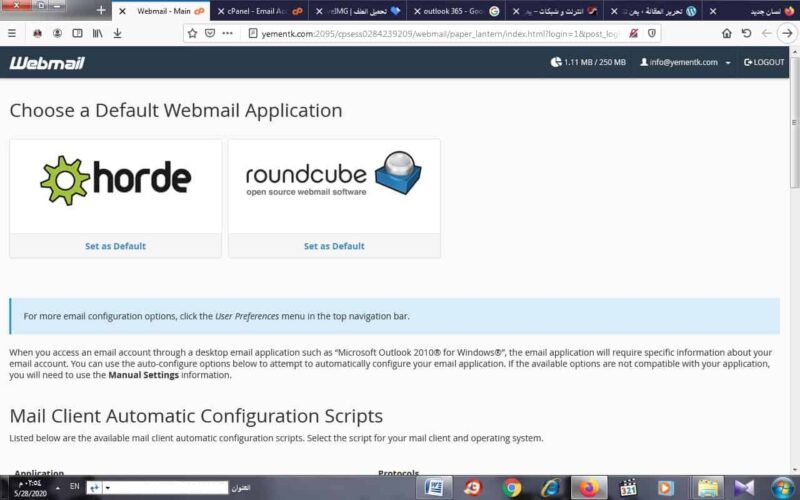The image size is (800, 500).
Task: Open Google Chrome from the taskbar
Action: pyautogui.click(x=511, y=488)
